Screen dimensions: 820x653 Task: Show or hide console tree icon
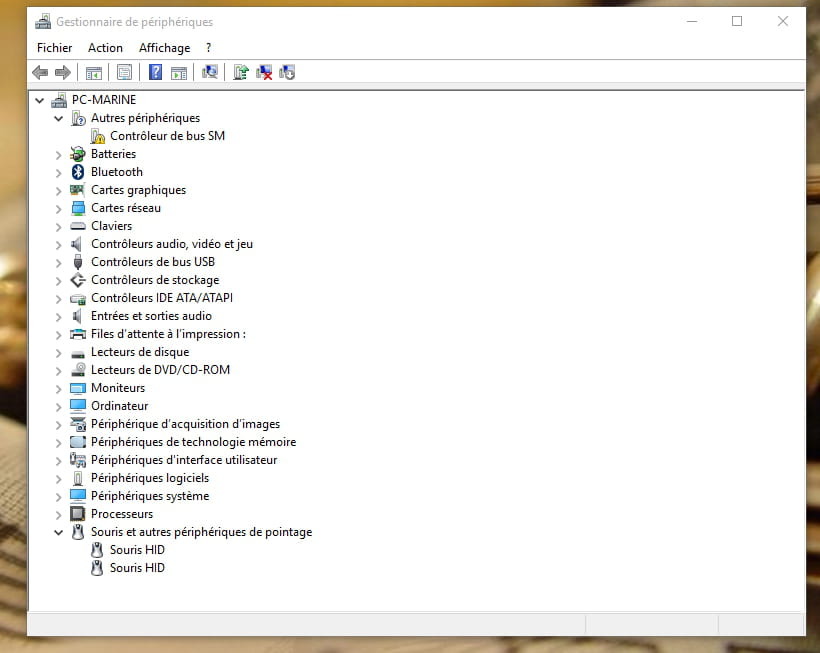94,72
